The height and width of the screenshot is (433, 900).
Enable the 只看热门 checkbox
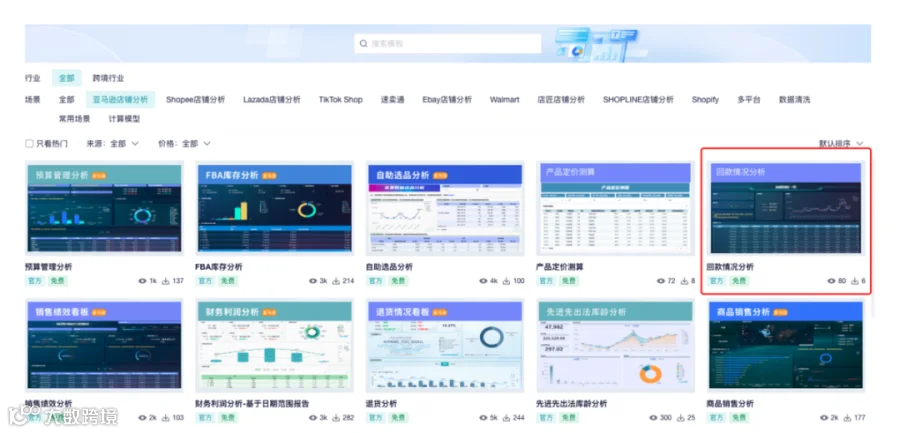[29, 144]
